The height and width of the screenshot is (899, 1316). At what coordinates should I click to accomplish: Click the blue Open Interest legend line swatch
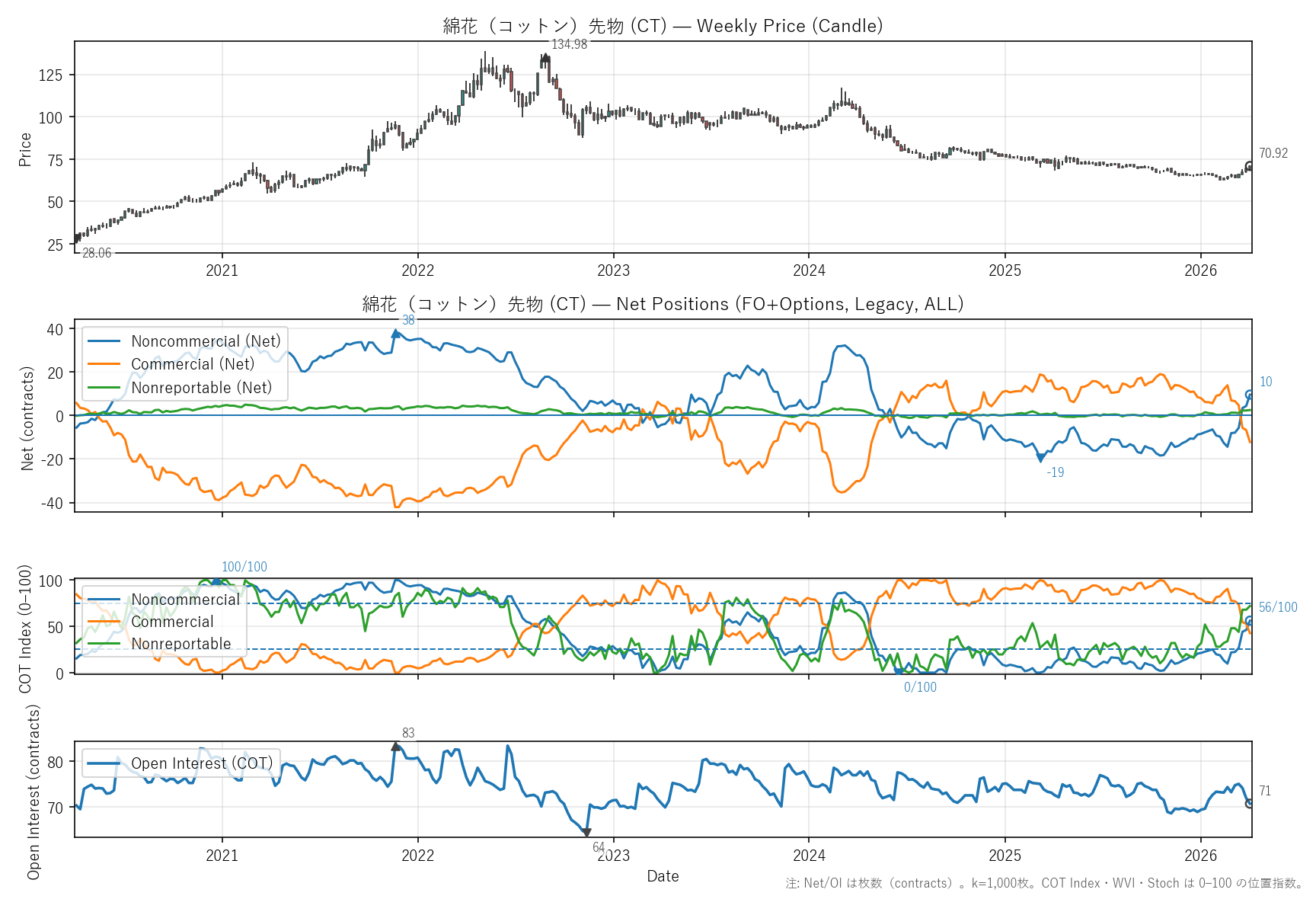(104, 763)
